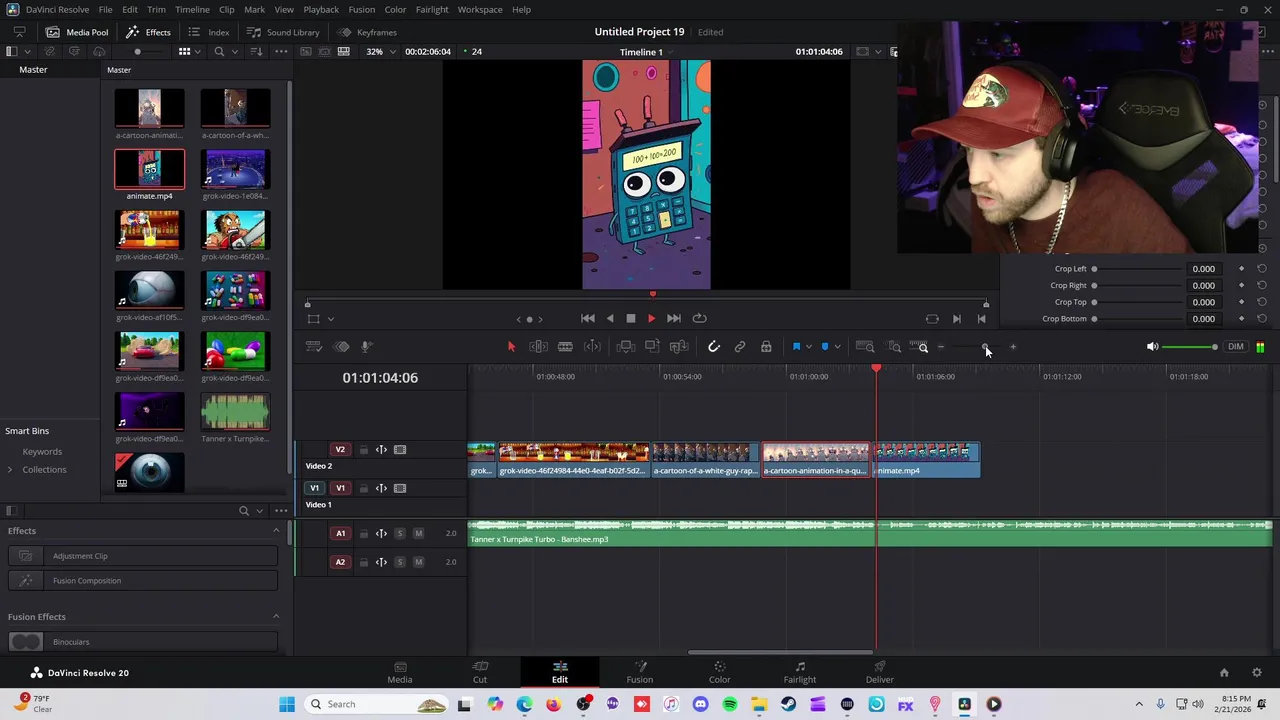Mute the A2 audio track

click(418, 561)
